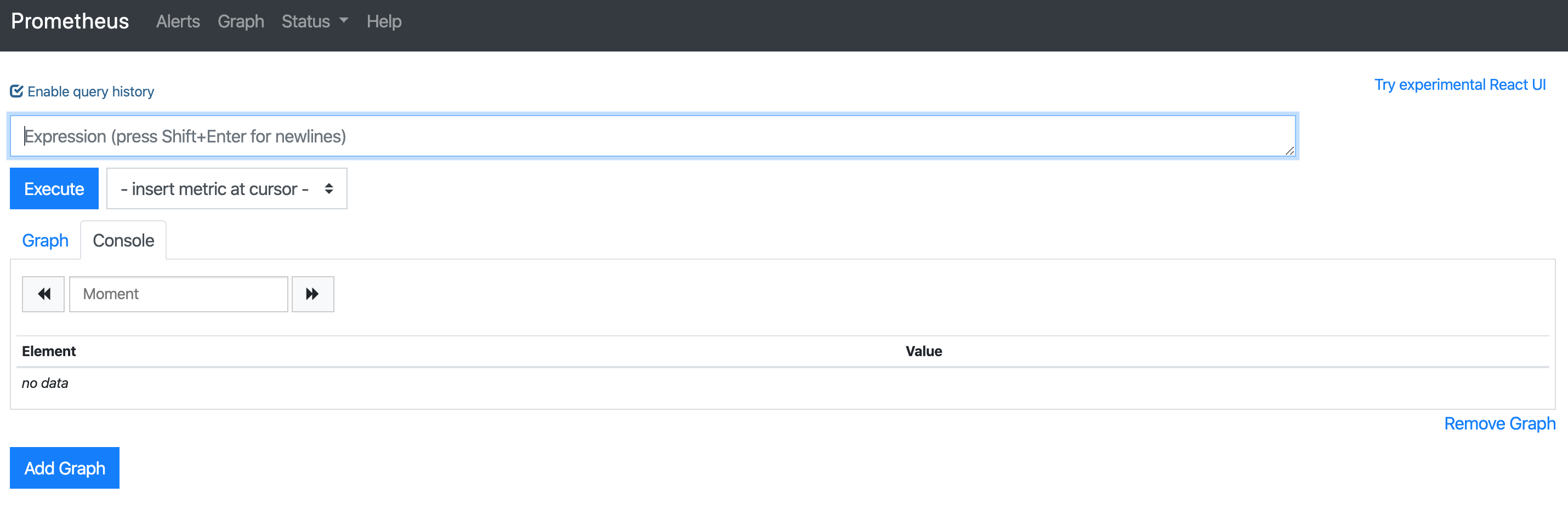Click the rewind moment back button
Image resolution: width=1568 pixels, height=515 pixels.
coord(43,294)
